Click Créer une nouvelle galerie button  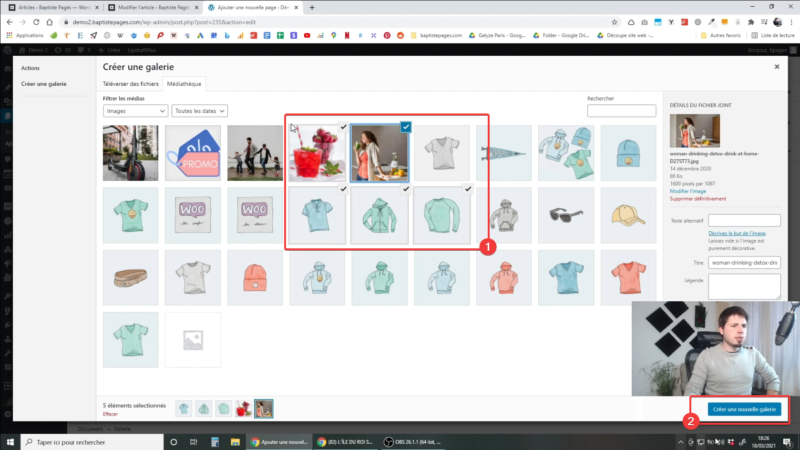[744, 409]
